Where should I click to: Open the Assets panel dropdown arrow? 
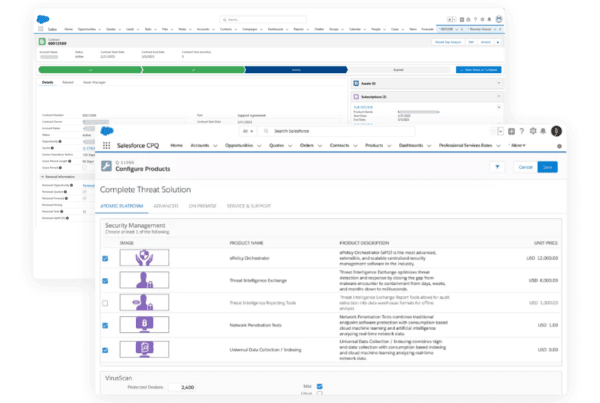pyautogui.click(x=499, y=83)
